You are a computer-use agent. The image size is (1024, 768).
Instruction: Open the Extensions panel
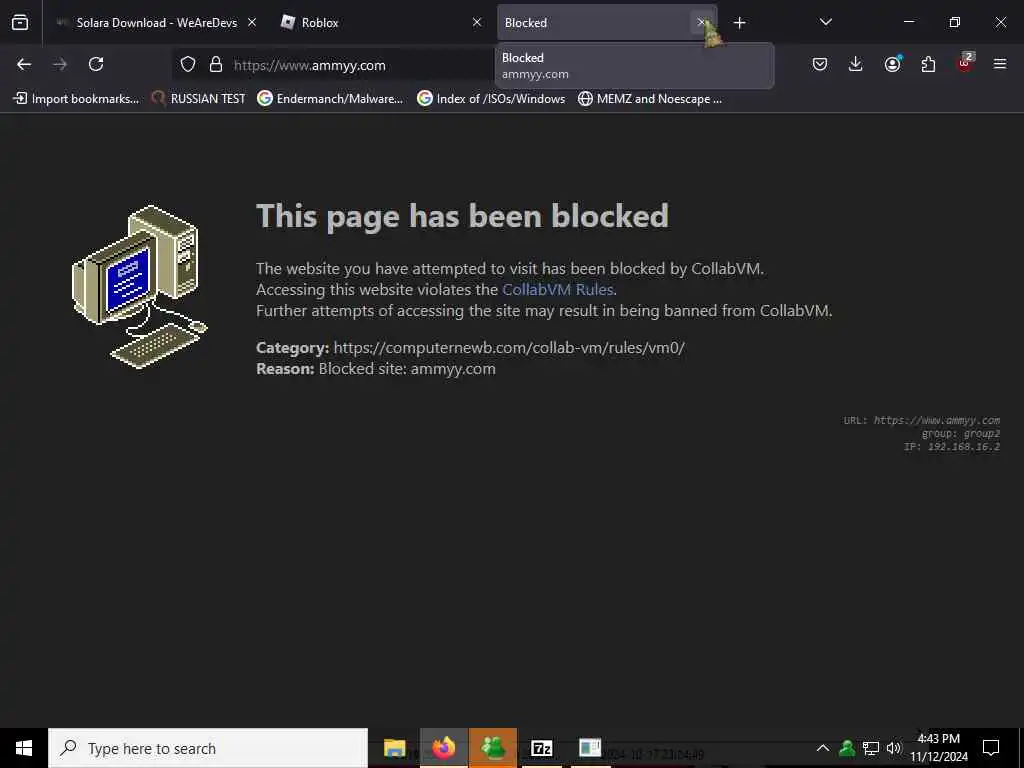(928, 64)
